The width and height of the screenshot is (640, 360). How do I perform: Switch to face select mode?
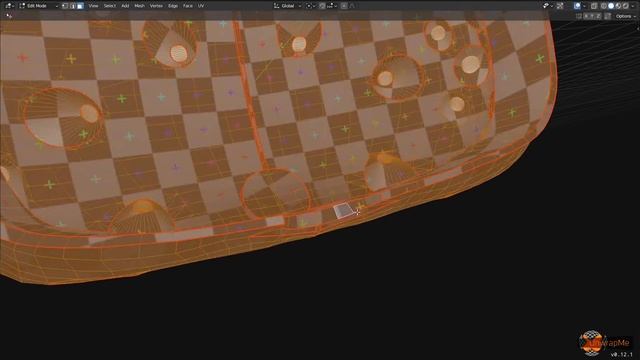pos(80,6)
